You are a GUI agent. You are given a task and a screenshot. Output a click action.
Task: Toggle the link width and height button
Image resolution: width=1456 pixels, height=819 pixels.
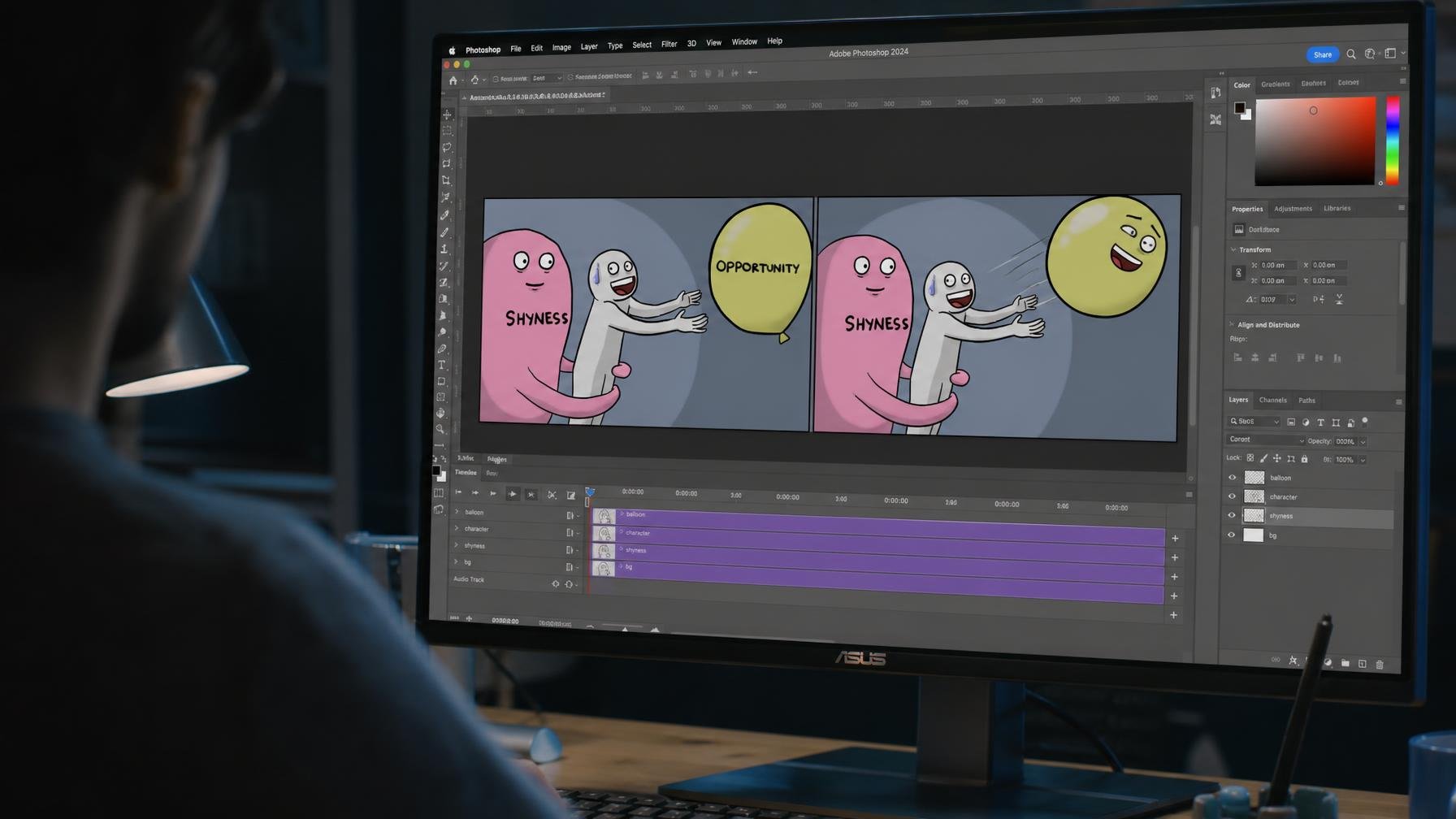[x=1238, y=273]
